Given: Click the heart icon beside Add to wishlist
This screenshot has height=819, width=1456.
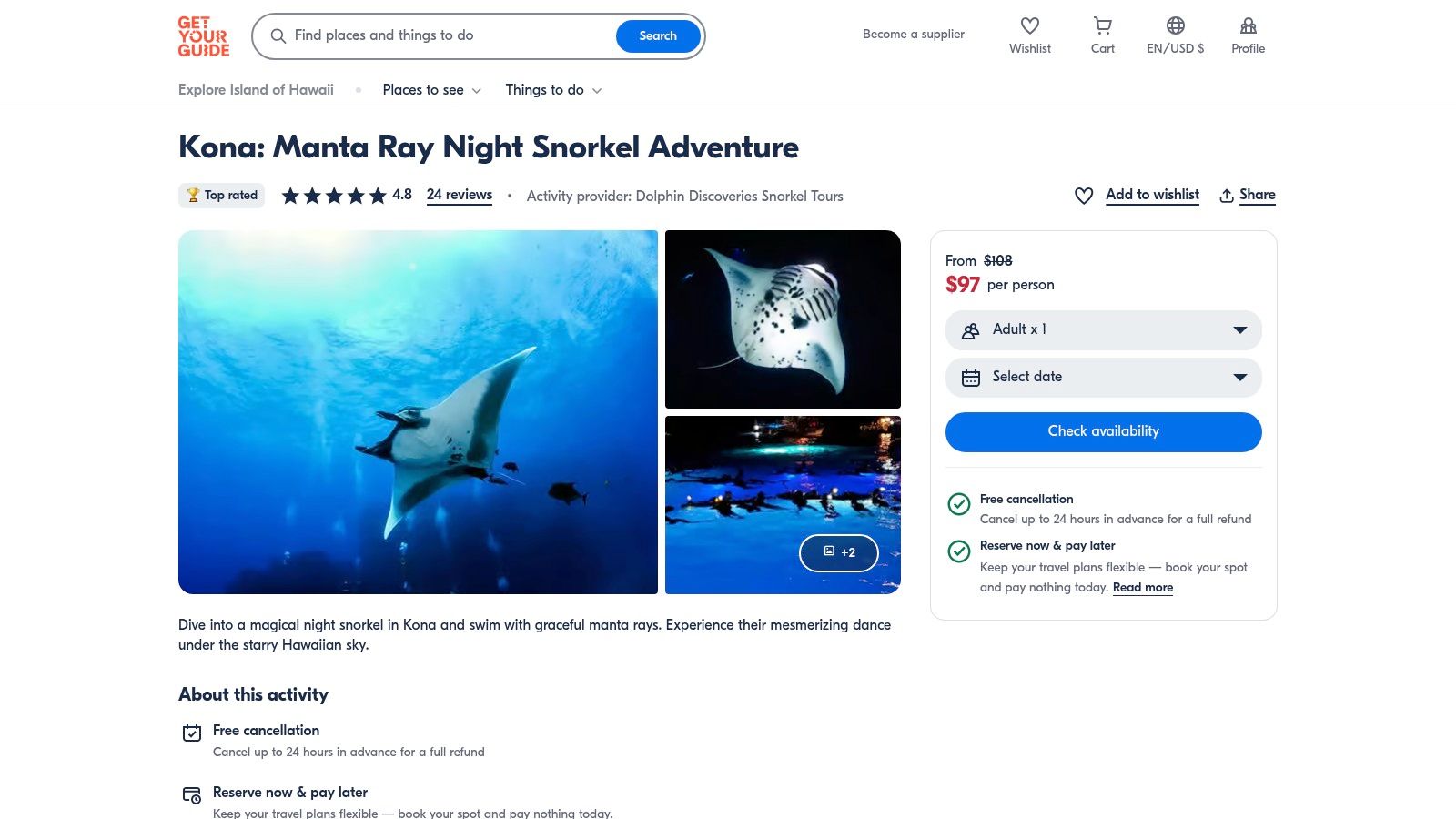Looking at the screenshot, I should [x=1083, y=196].
